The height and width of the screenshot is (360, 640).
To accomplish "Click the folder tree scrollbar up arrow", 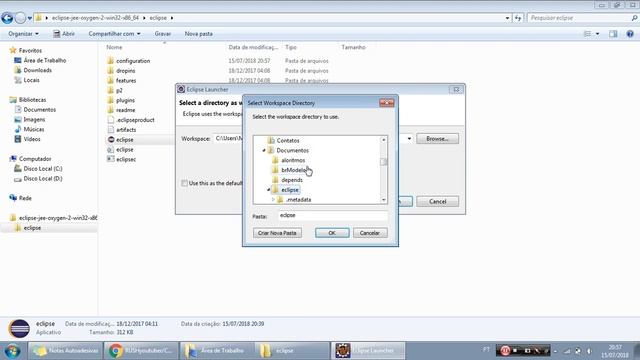I will coord(384,140).
